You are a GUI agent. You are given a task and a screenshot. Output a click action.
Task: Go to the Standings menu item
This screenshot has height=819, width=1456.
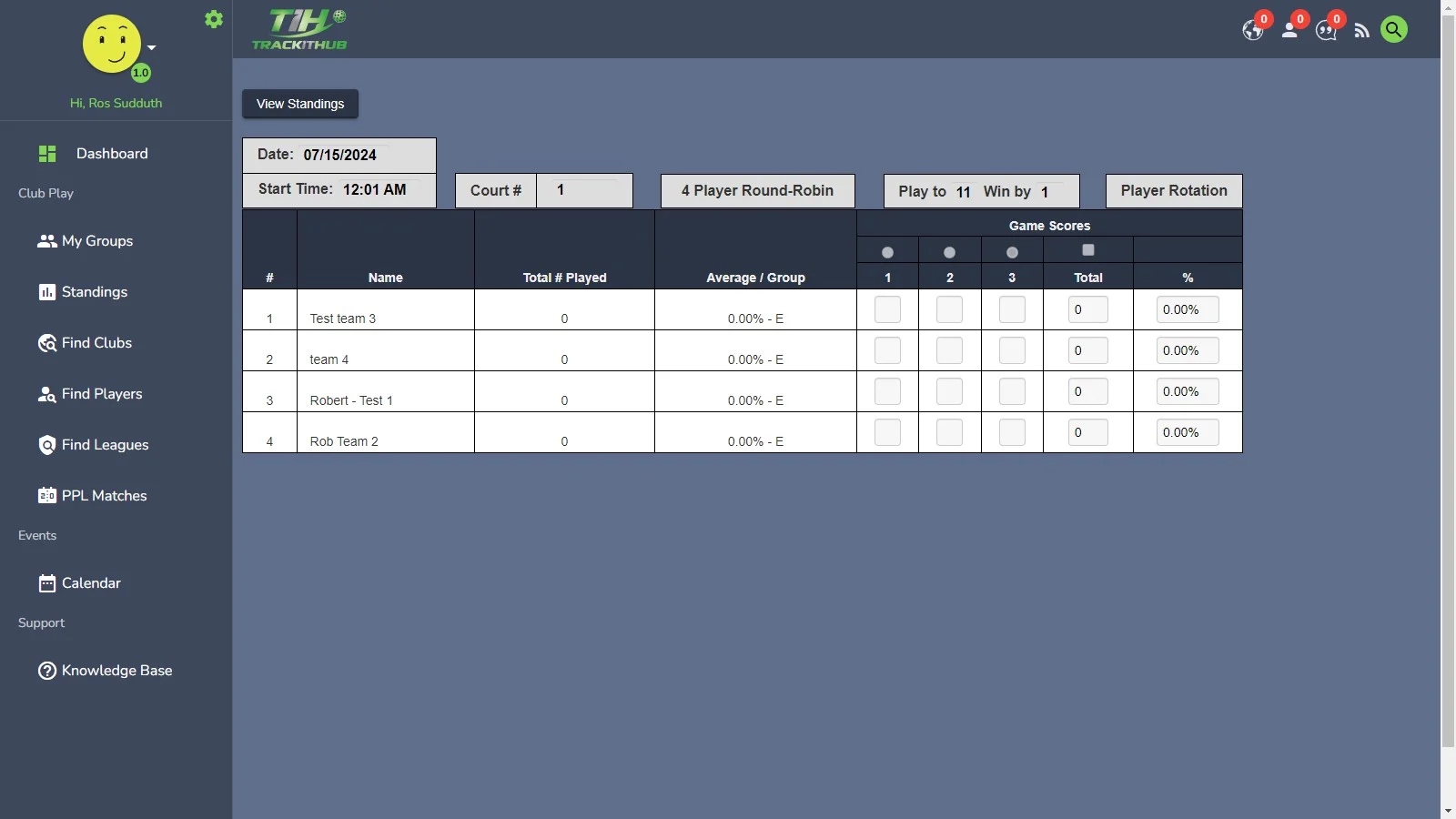(95, 292)
